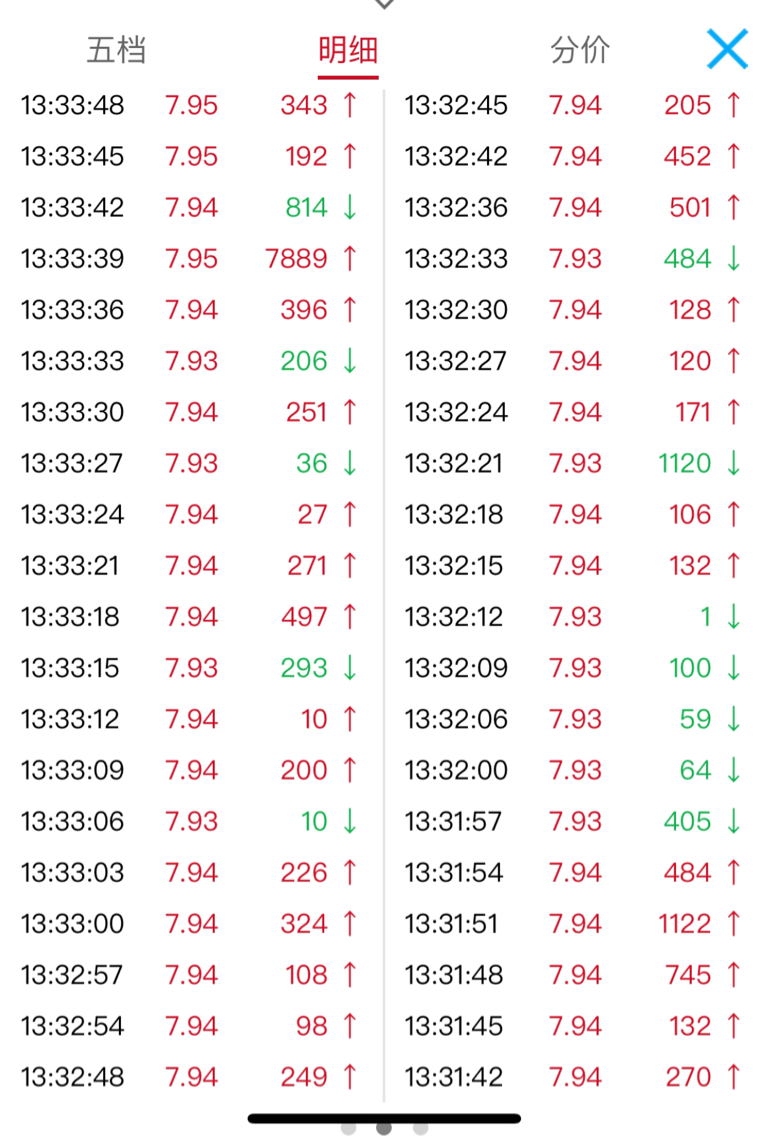Collapse panel using top chevron arrow
This screenshot has height=1140, width=768.
coord(384,4)
